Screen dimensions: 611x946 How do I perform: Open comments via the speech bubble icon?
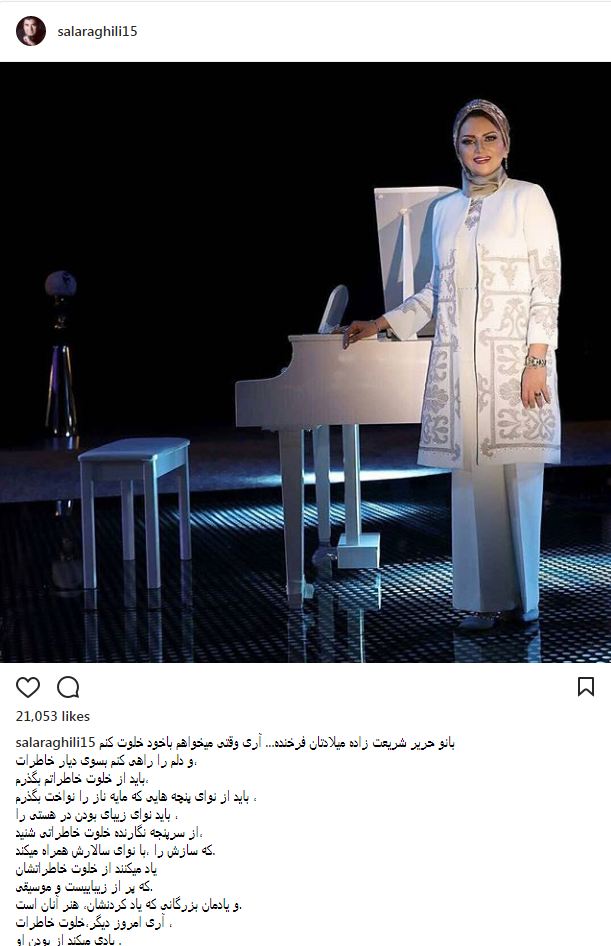click(68, 687)
